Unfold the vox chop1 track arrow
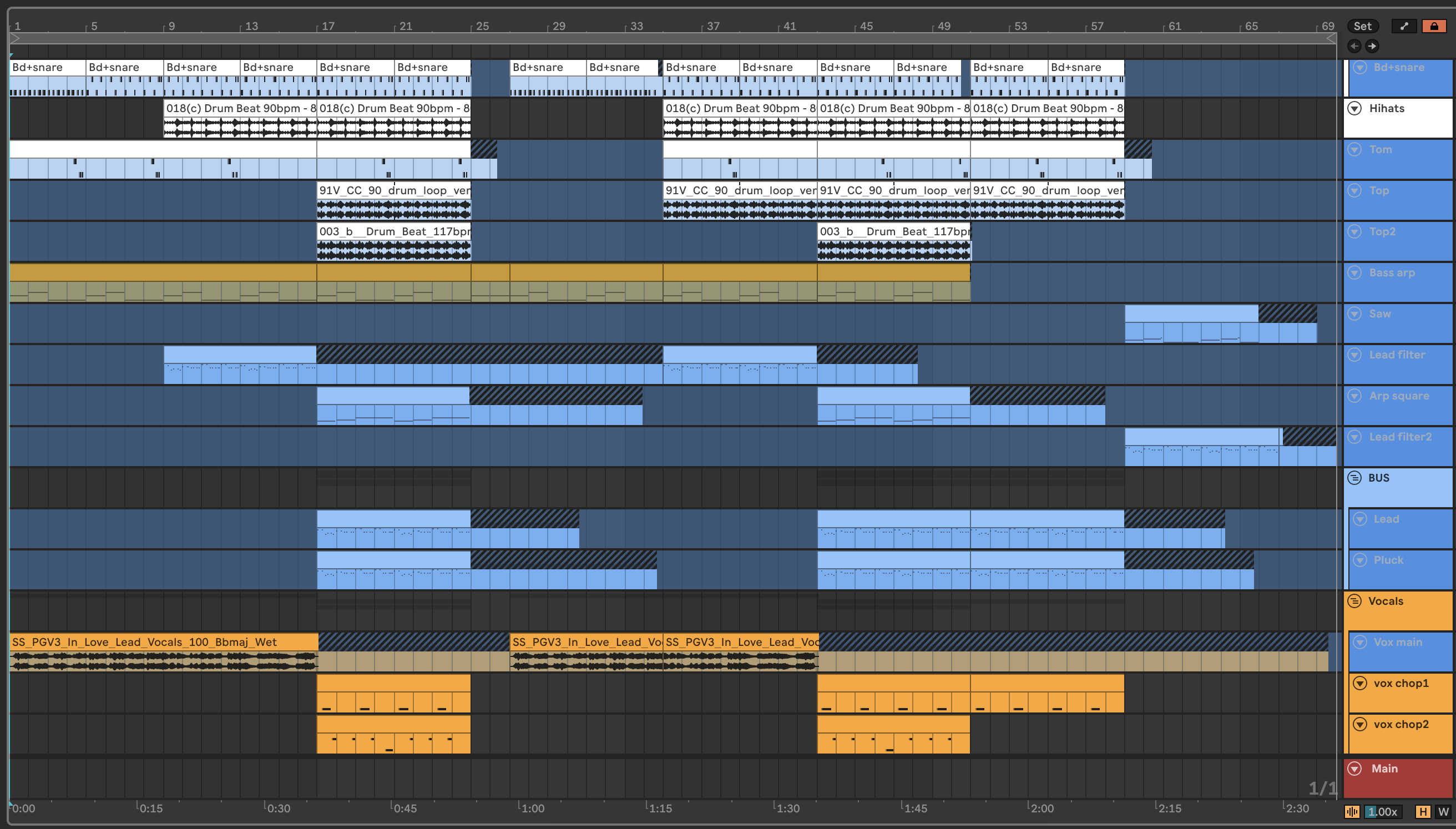1456x829 pixels. tap(1360, 683)
